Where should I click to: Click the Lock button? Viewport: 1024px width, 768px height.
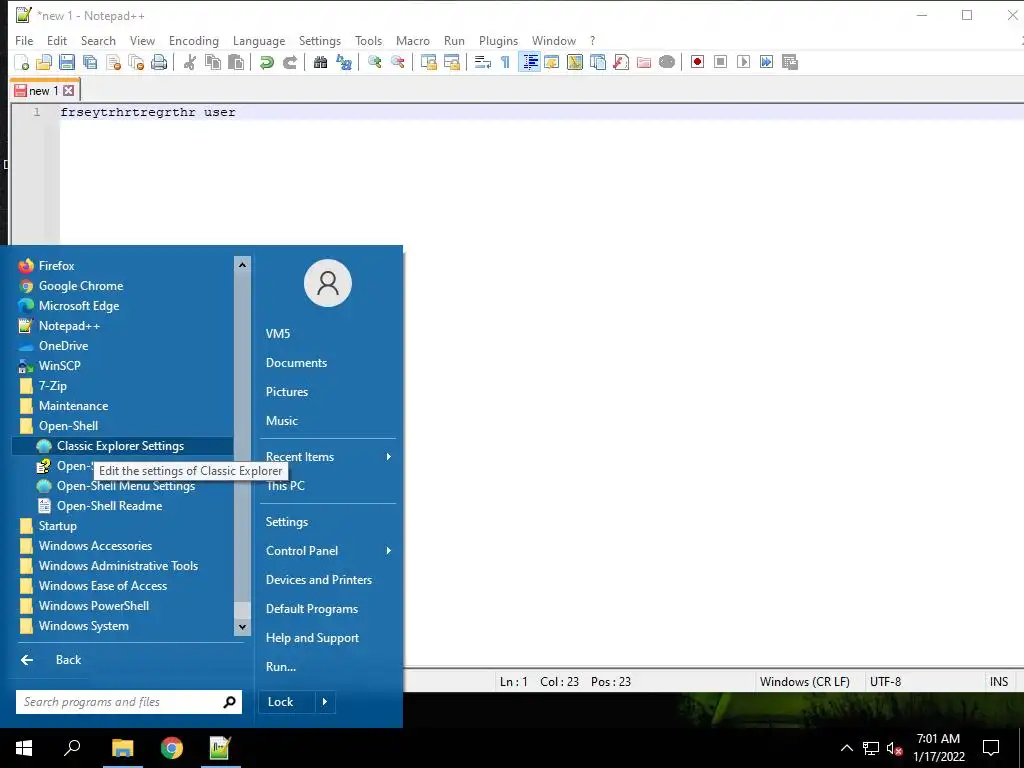pos(287,702)
